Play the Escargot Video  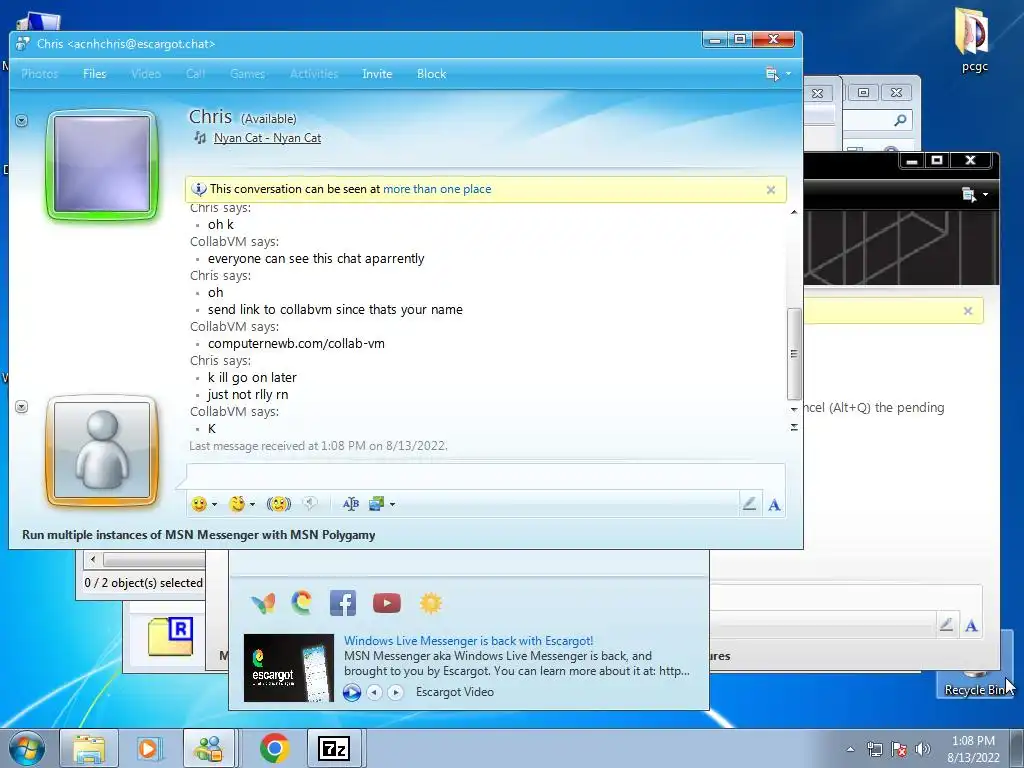point(351,692)
